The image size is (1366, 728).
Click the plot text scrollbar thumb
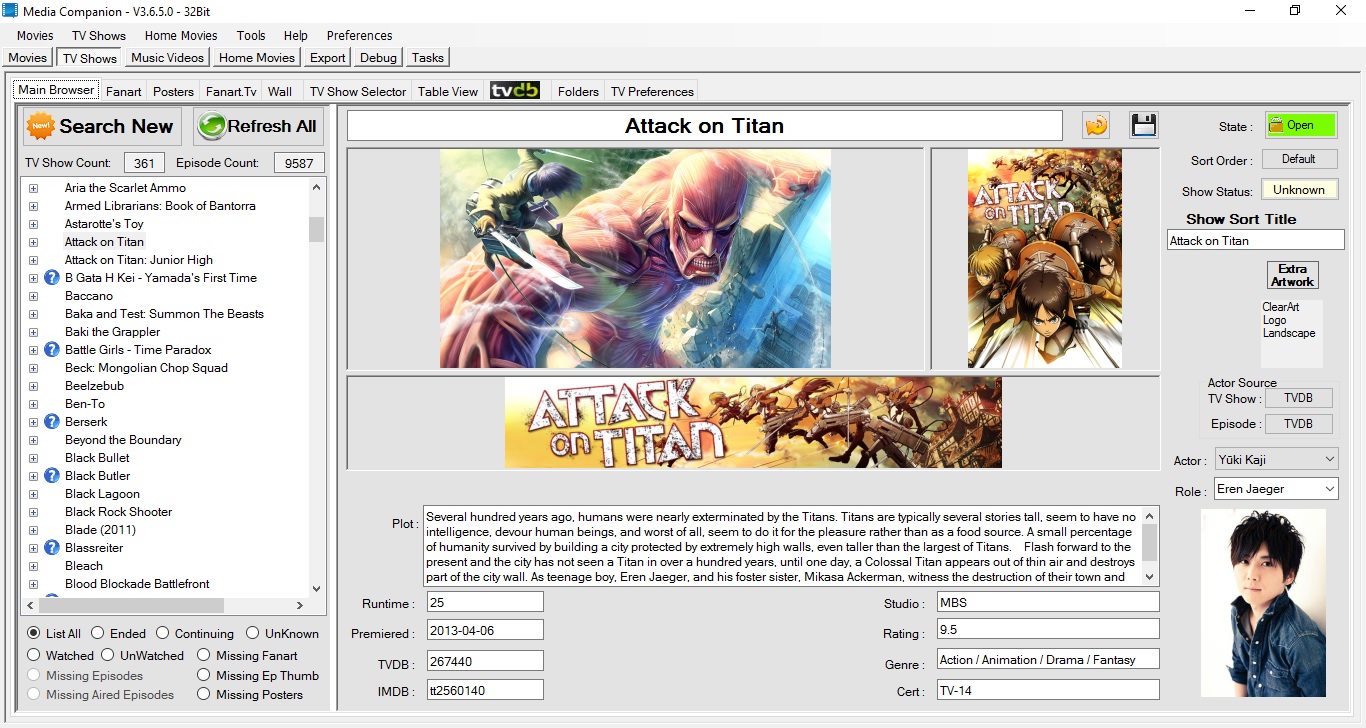point(1150,542)
